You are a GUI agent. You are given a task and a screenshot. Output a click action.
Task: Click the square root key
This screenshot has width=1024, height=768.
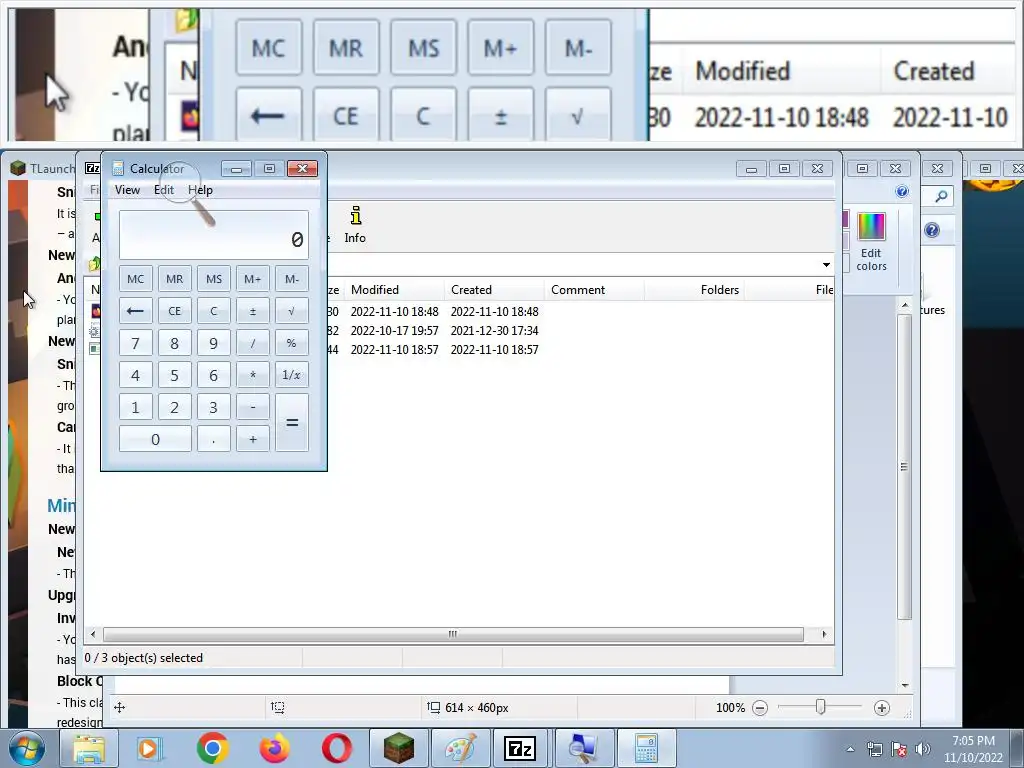click(x=292, y=311)
